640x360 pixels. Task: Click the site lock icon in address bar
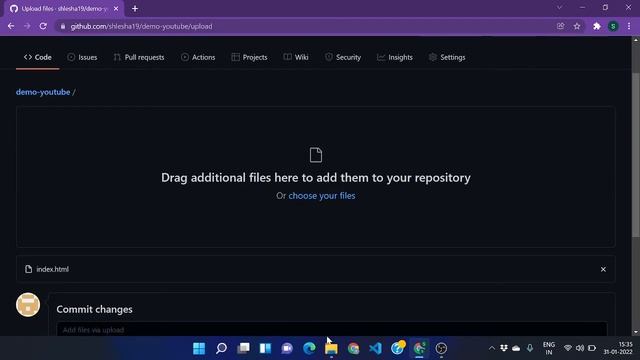(x=62, y=26)
